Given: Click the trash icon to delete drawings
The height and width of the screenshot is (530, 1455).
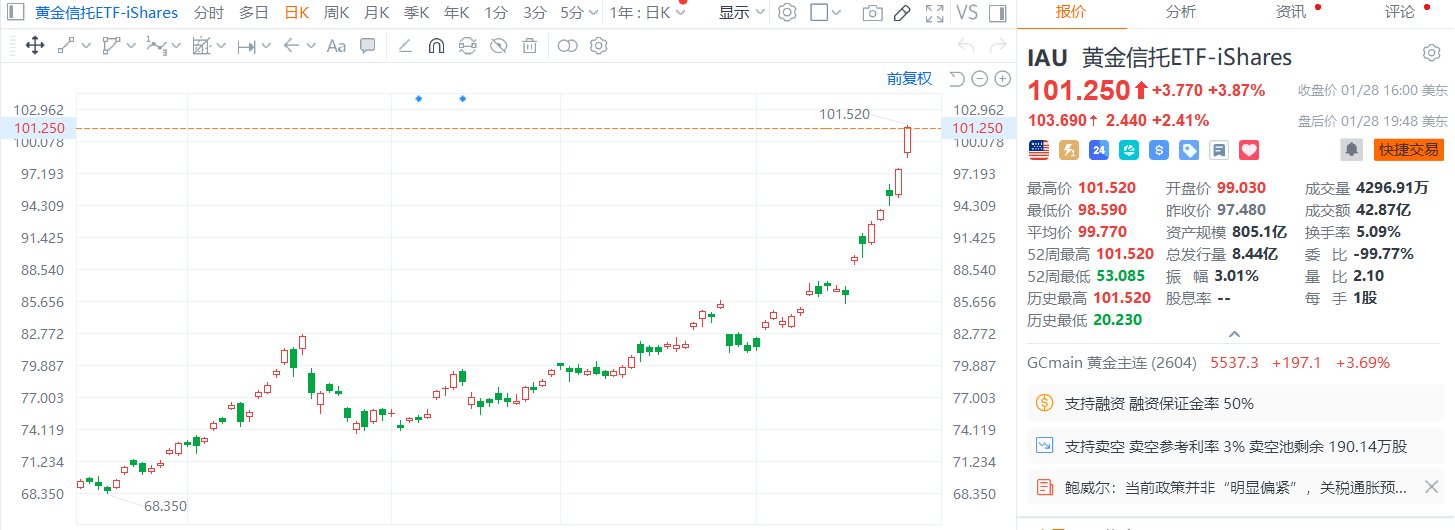Looking at the screenshot, I should [x=530, y=46].
